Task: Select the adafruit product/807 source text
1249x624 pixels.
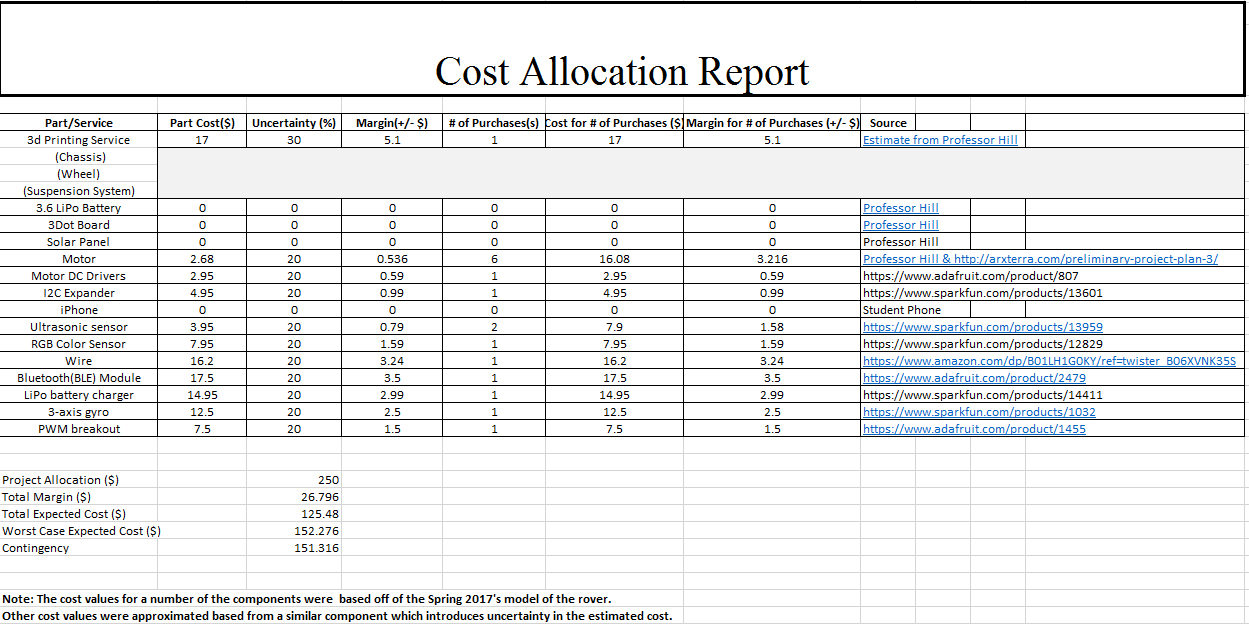Action: (970, 276)
